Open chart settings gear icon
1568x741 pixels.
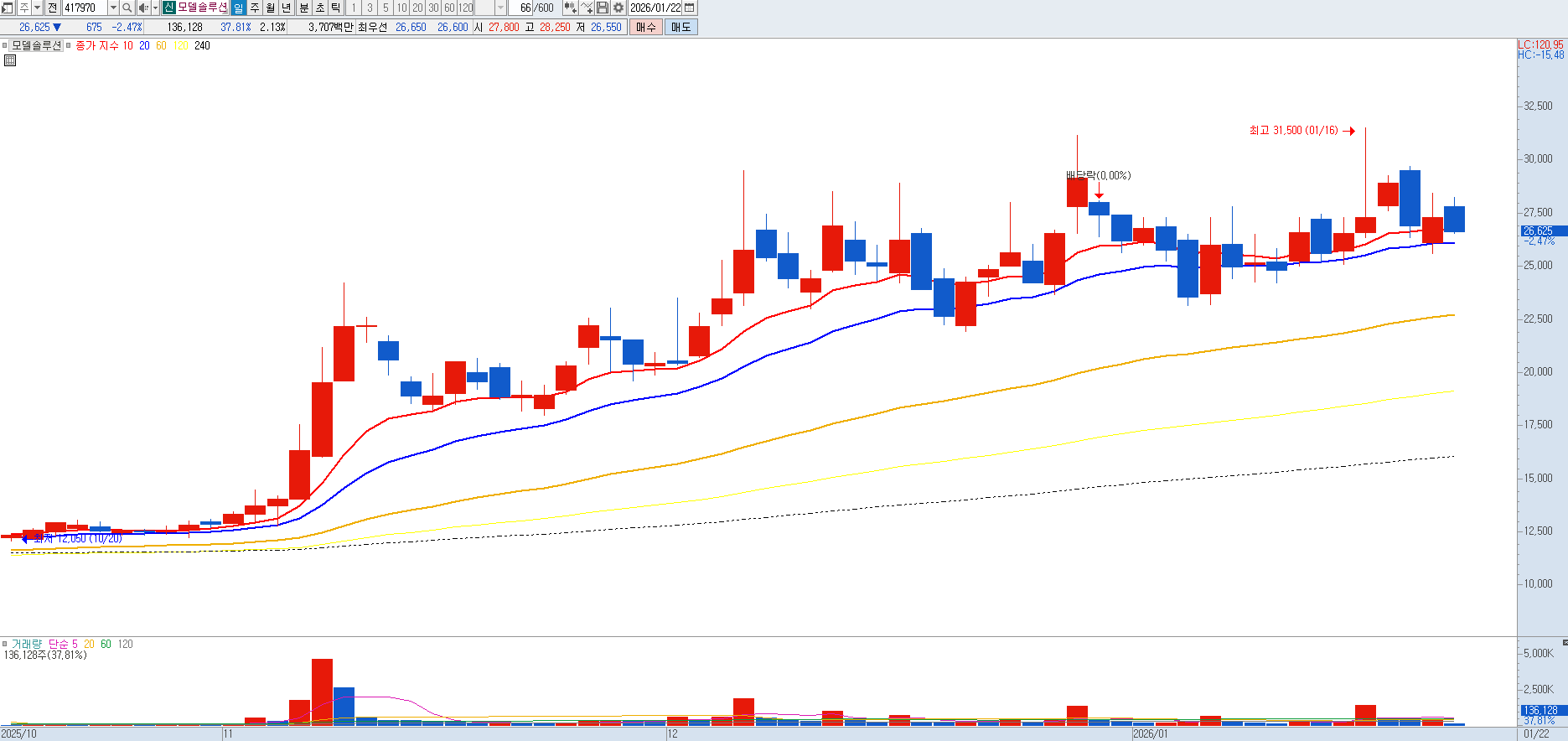[x=618, y=8]
